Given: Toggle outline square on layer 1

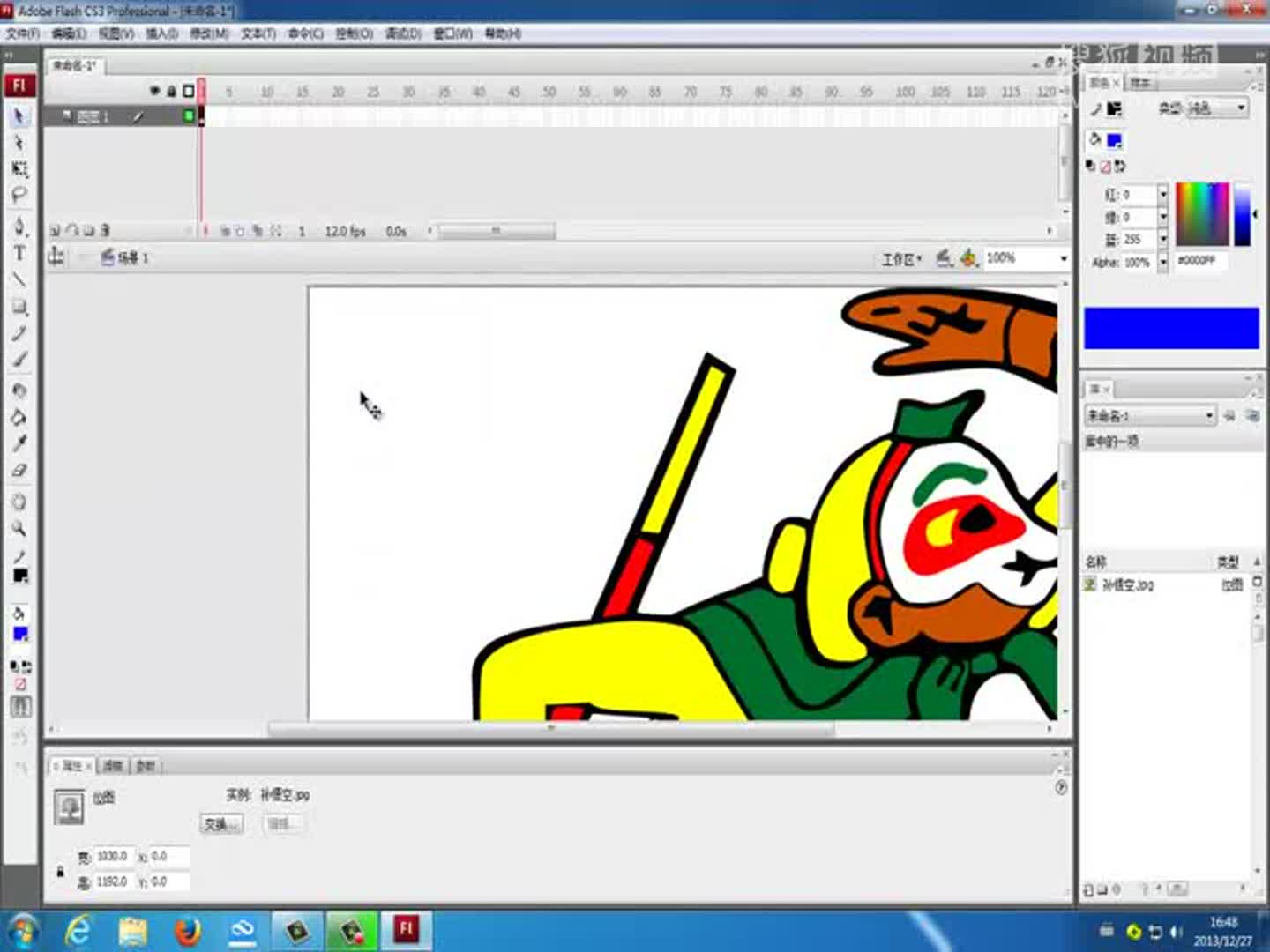Looking at the screenshot, I should pos(188,116).
